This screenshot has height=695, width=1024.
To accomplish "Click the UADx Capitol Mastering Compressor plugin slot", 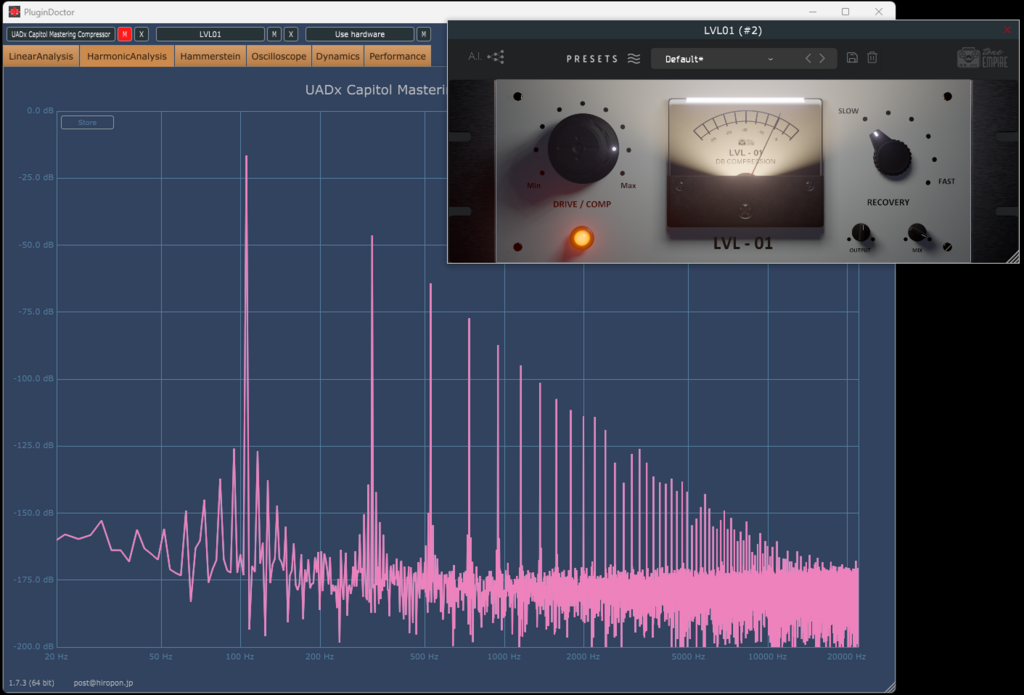I will (x=61, y=34).
